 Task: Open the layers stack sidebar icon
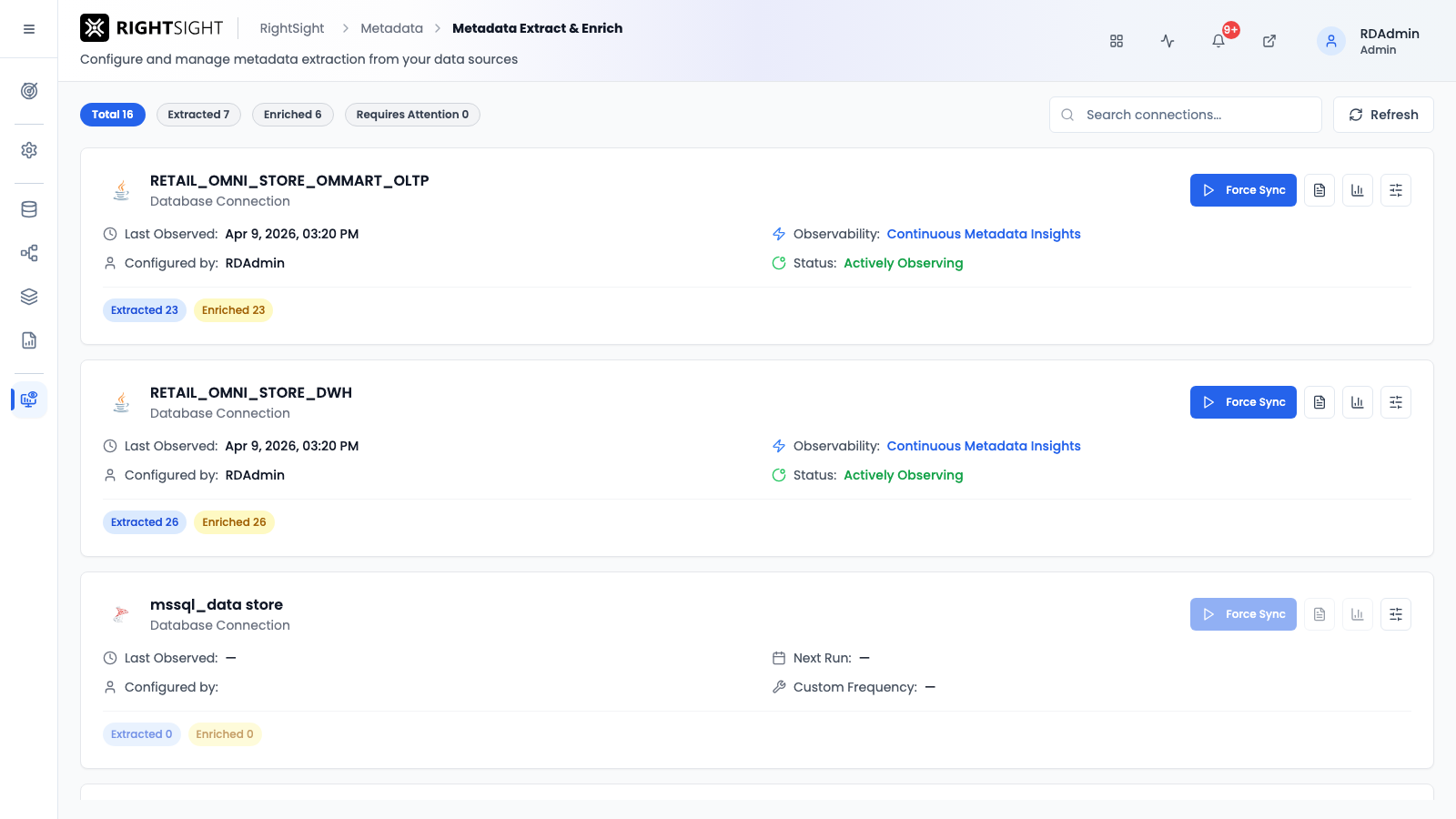pyautogui.click(x=29, y=297)
